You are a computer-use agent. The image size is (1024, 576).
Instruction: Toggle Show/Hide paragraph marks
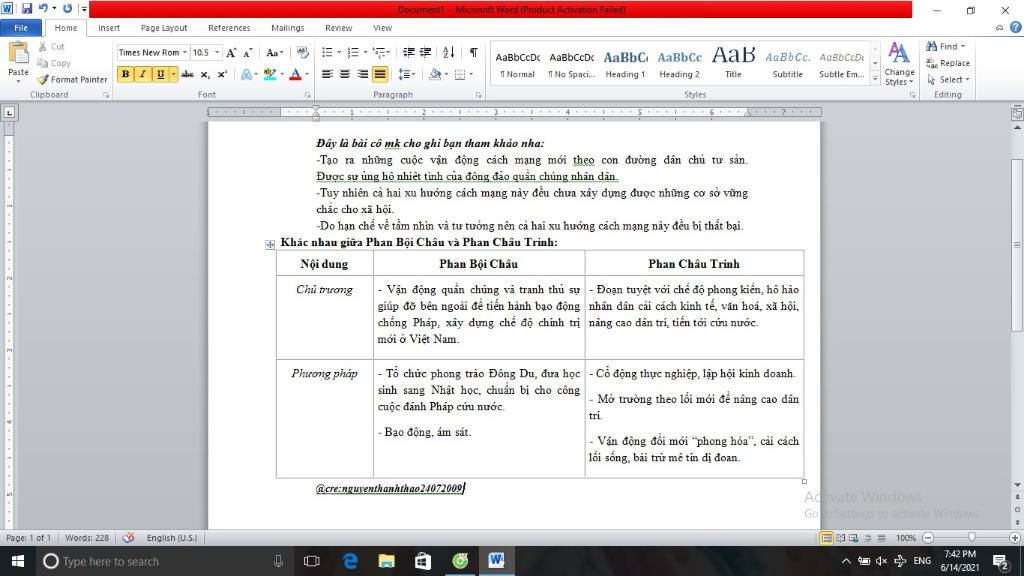pos(473,53)
